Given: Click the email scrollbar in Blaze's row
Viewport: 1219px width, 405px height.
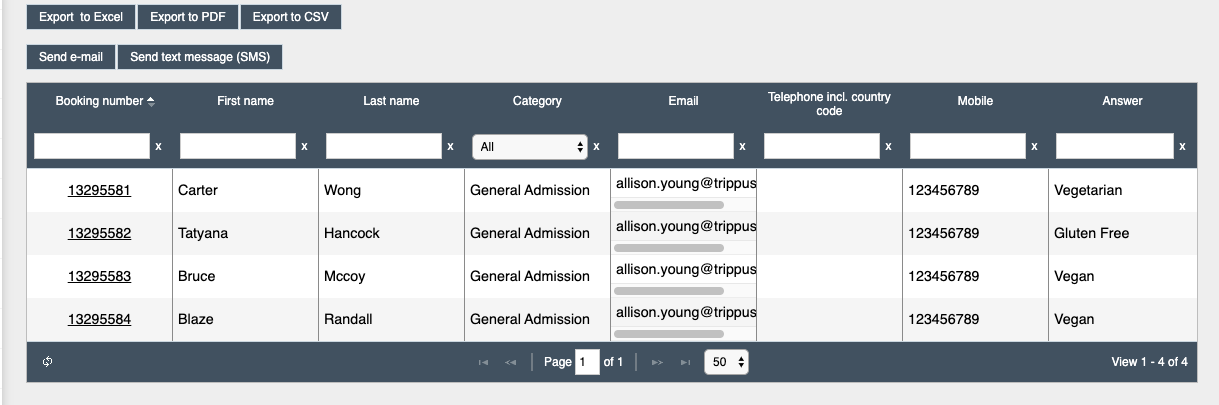Looking at the screenshot, I should 669,334.
